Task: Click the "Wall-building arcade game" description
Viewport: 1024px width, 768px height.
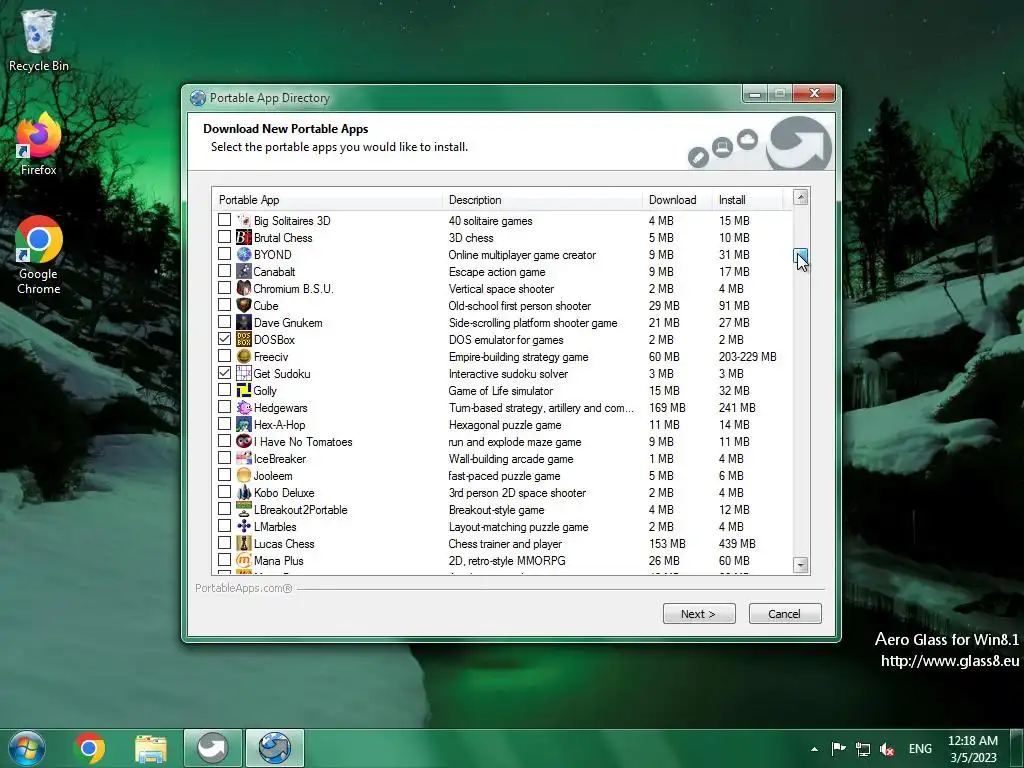Action: pyautogui.click(x=511, y=458)
